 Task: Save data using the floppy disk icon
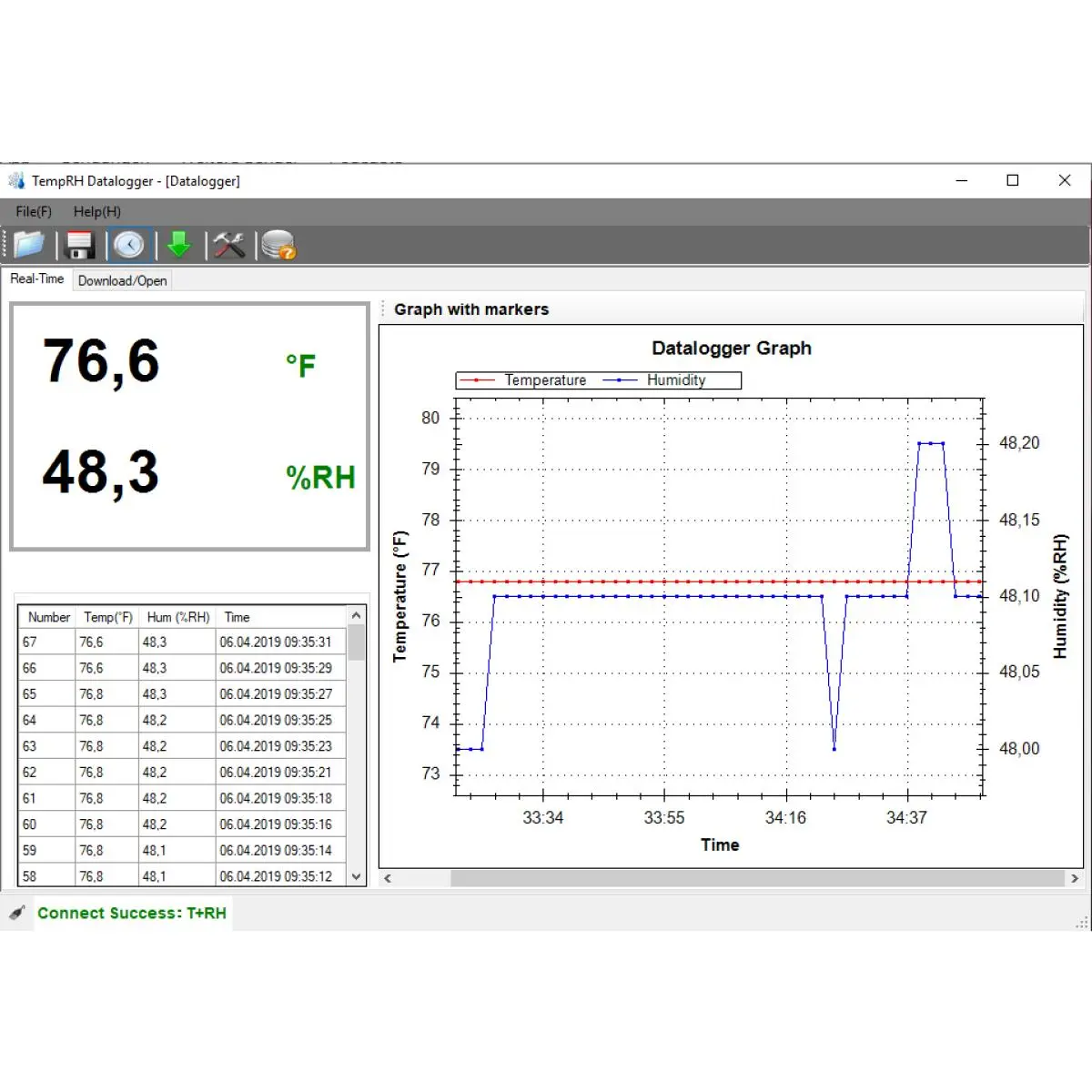point(80,245)
